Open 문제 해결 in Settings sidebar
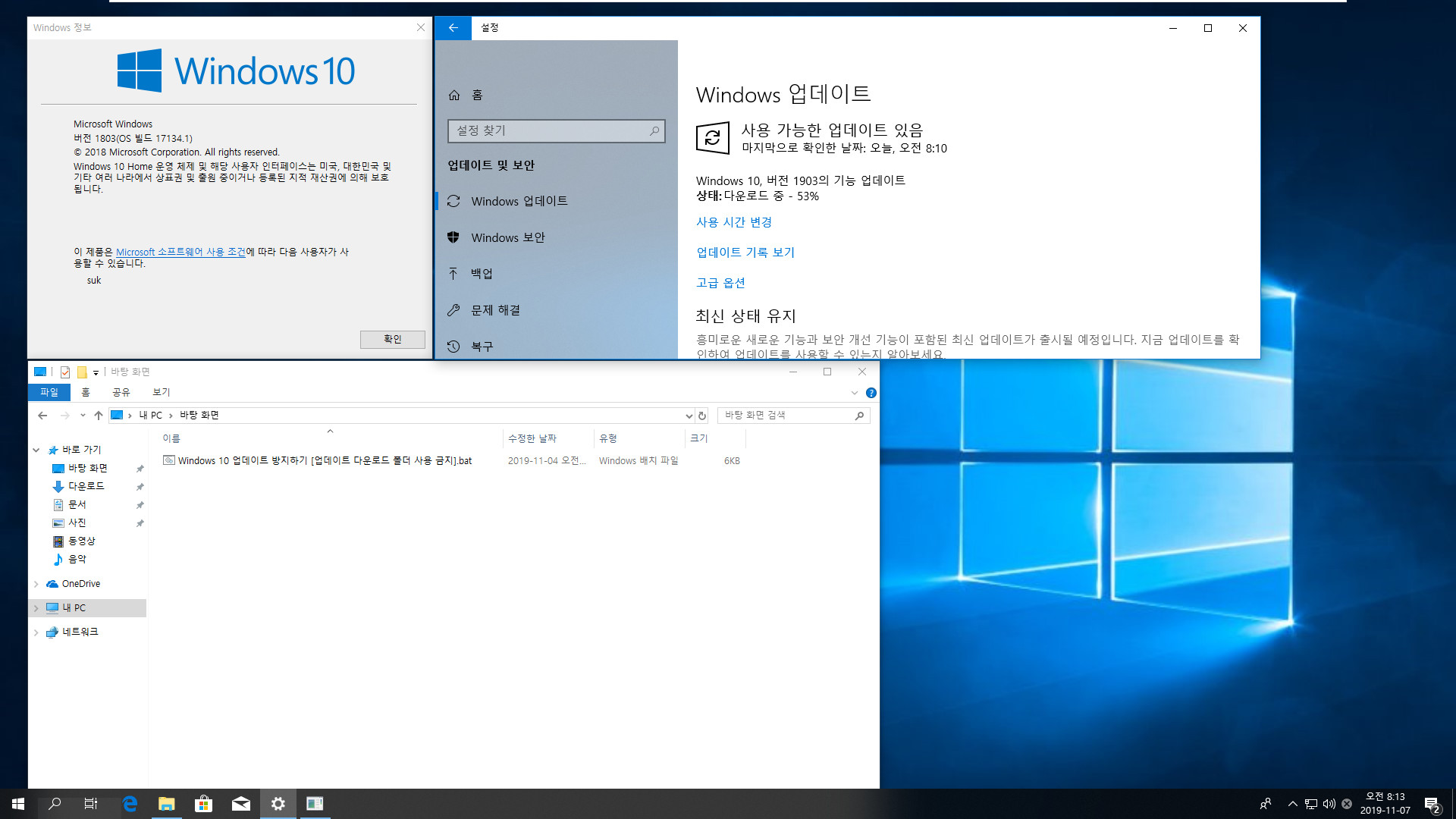This screenshot has width=1456, height=819. point(556,310)
